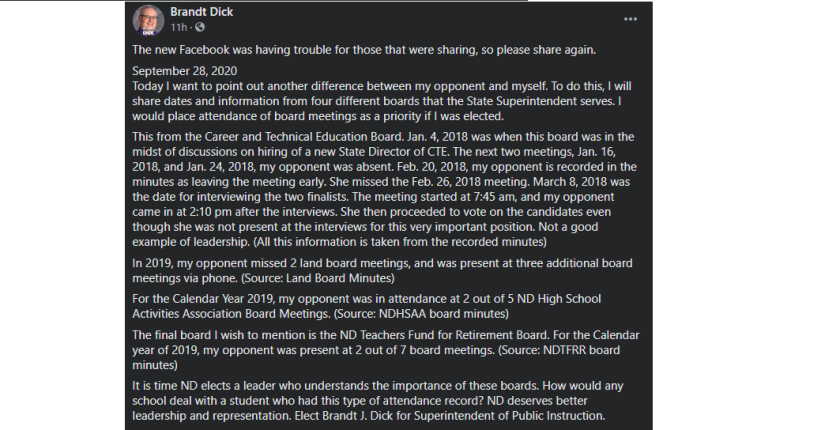Click the paragraph on 2019 land board meetings
Viewport: 840px width, 430px height.
tap(382, 270)
